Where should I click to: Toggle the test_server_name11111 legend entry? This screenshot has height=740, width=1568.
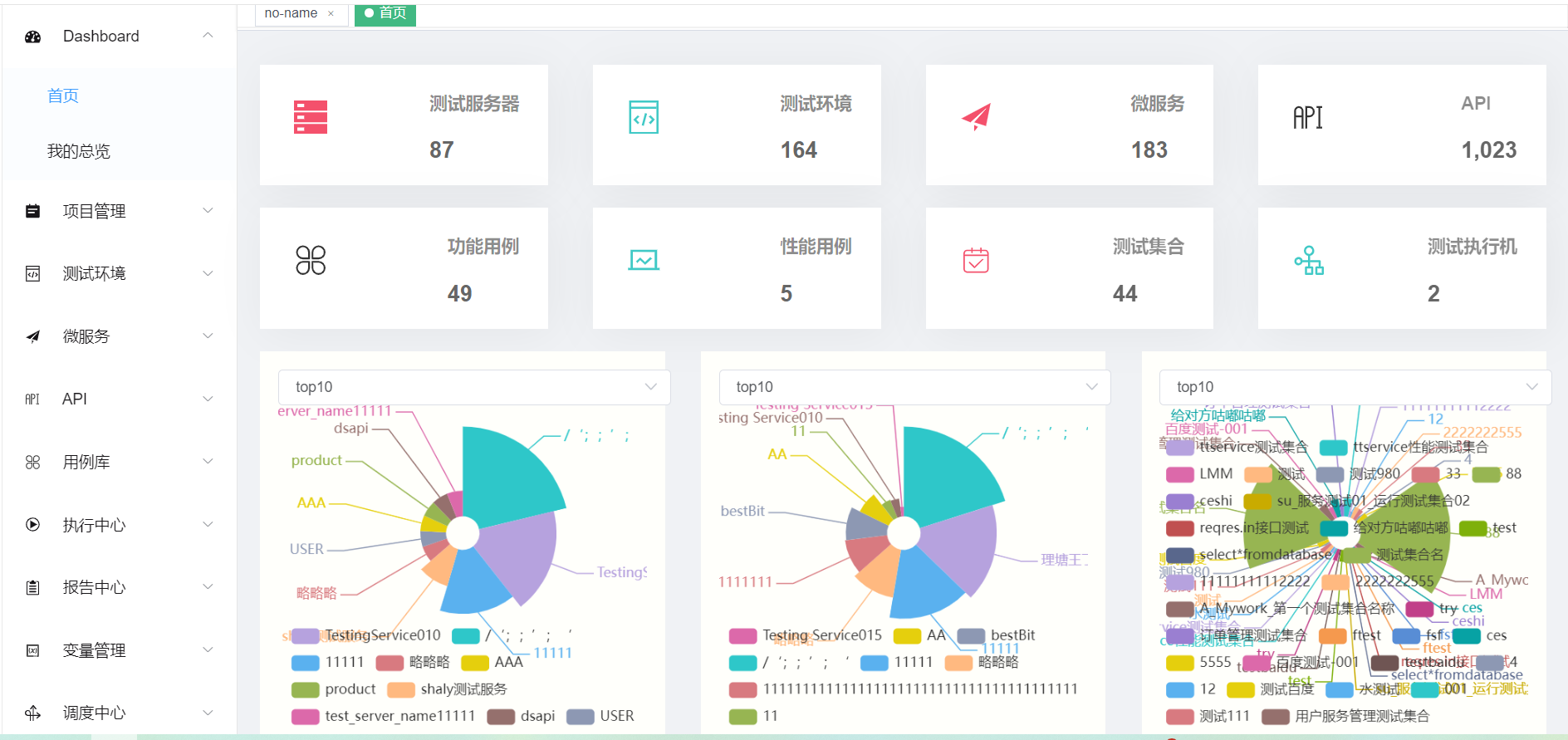click(x=384, y=716)
